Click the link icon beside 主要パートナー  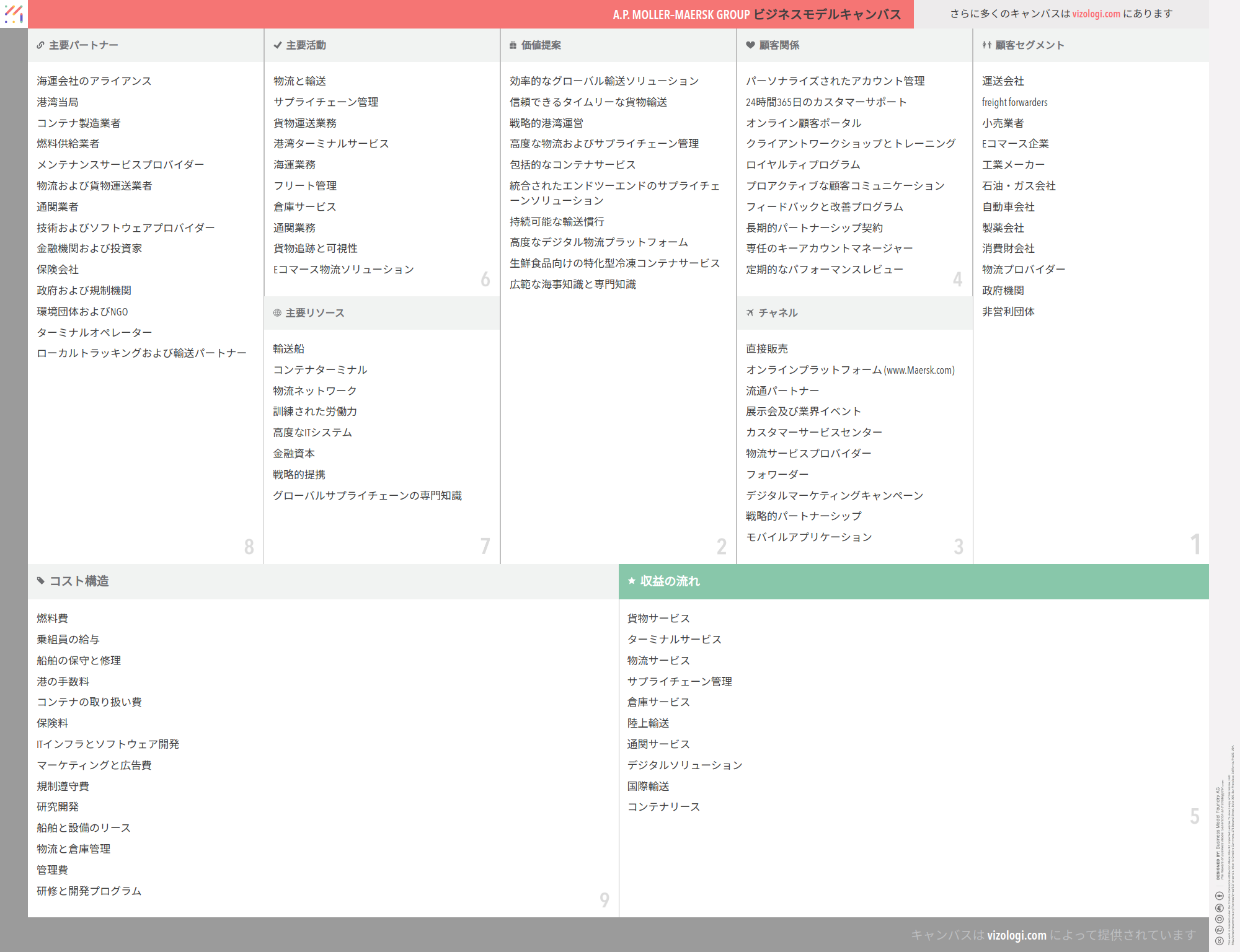click(x=40, y=45)
